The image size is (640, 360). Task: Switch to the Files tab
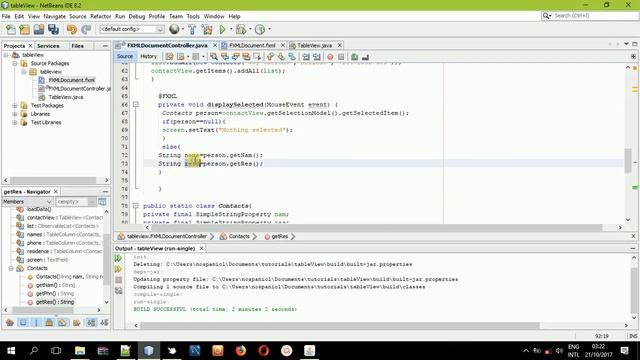(78, 46)
